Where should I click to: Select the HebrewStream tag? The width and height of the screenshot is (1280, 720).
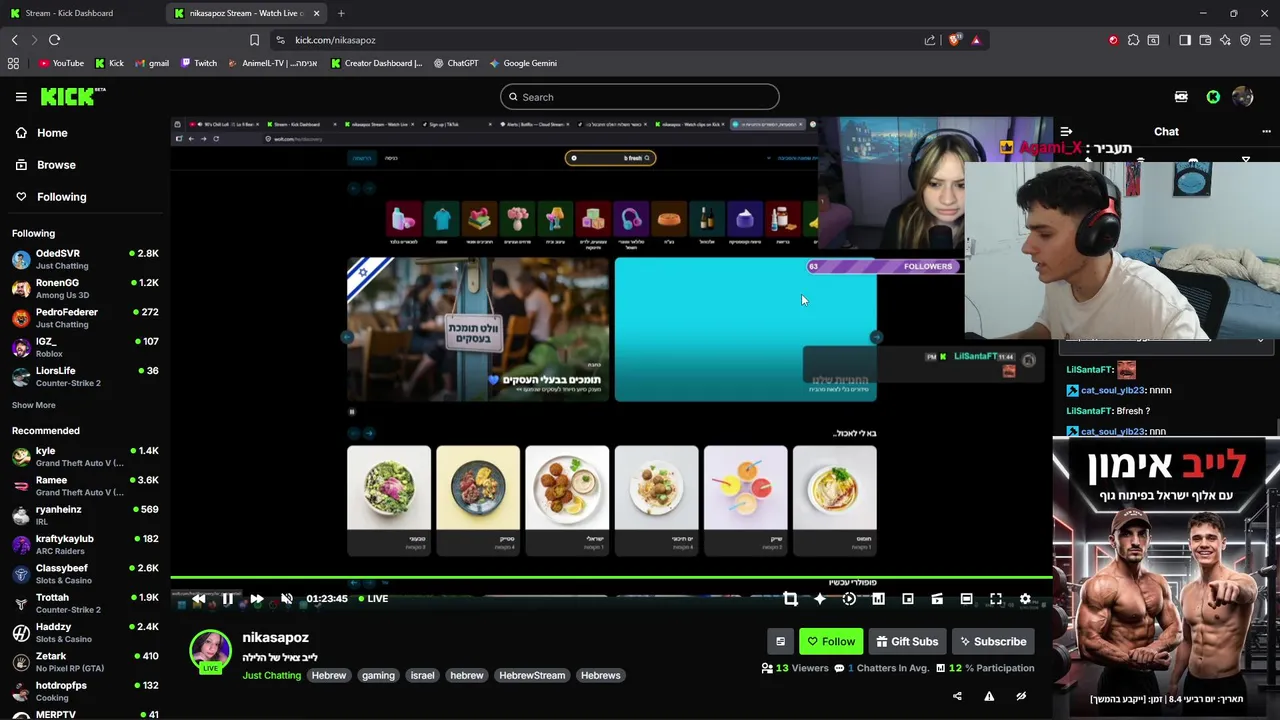pos(532,675)
